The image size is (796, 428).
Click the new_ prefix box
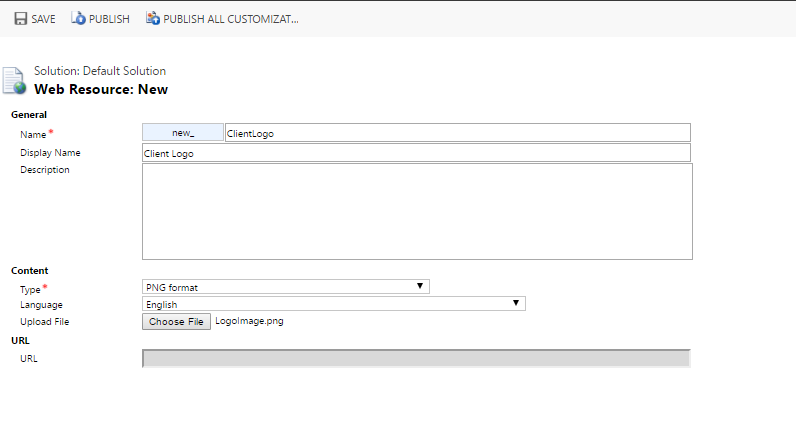[183, 133]
